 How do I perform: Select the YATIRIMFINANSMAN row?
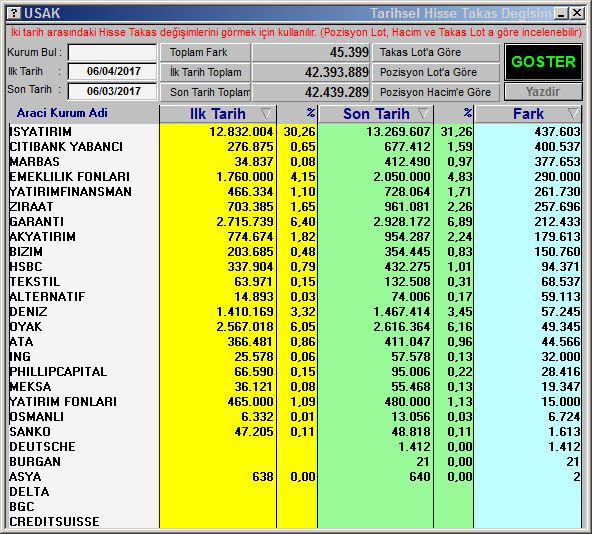(294, 192)
